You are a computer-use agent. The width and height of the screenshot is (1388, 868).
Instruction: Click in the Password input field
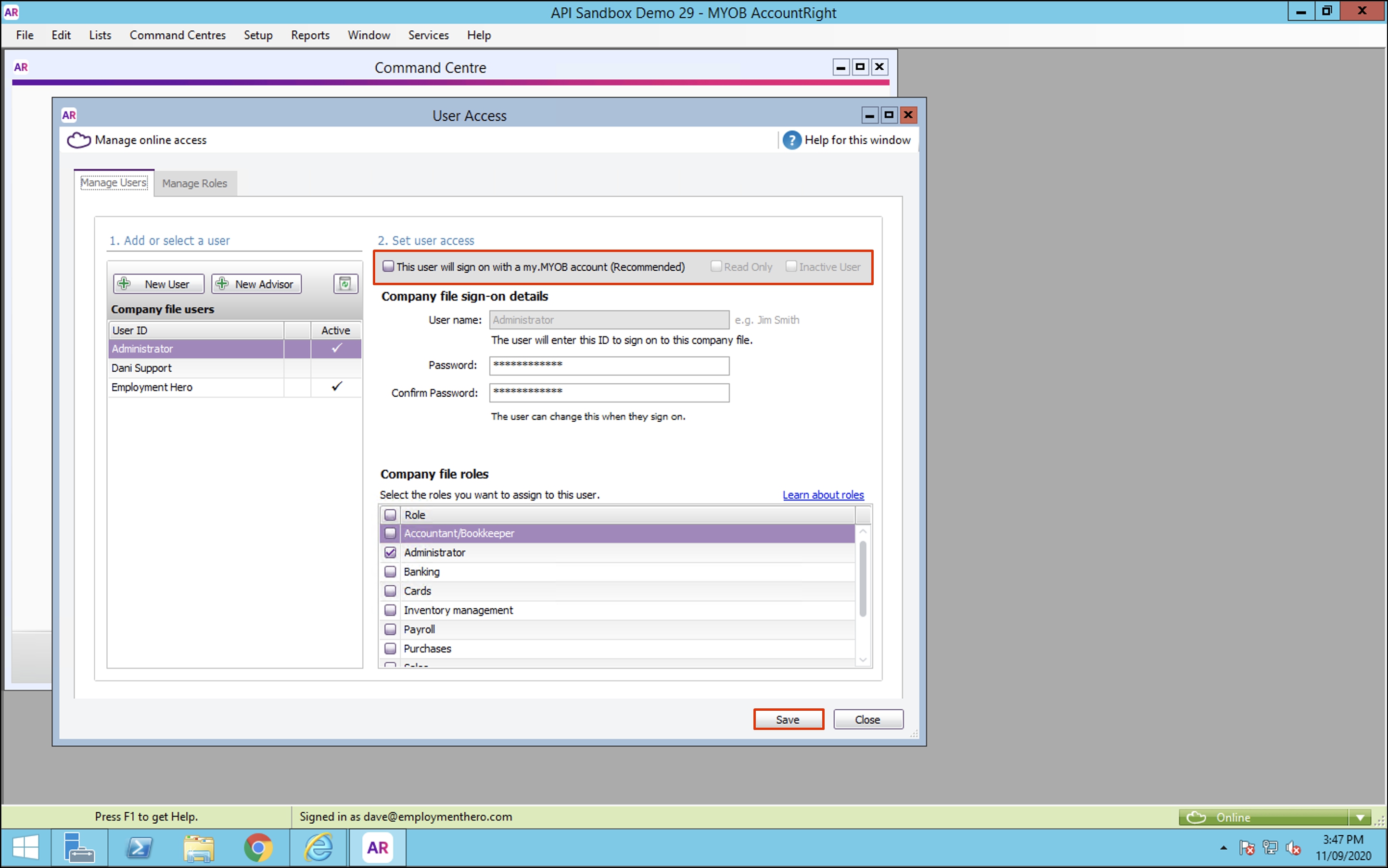coord(609,365)
